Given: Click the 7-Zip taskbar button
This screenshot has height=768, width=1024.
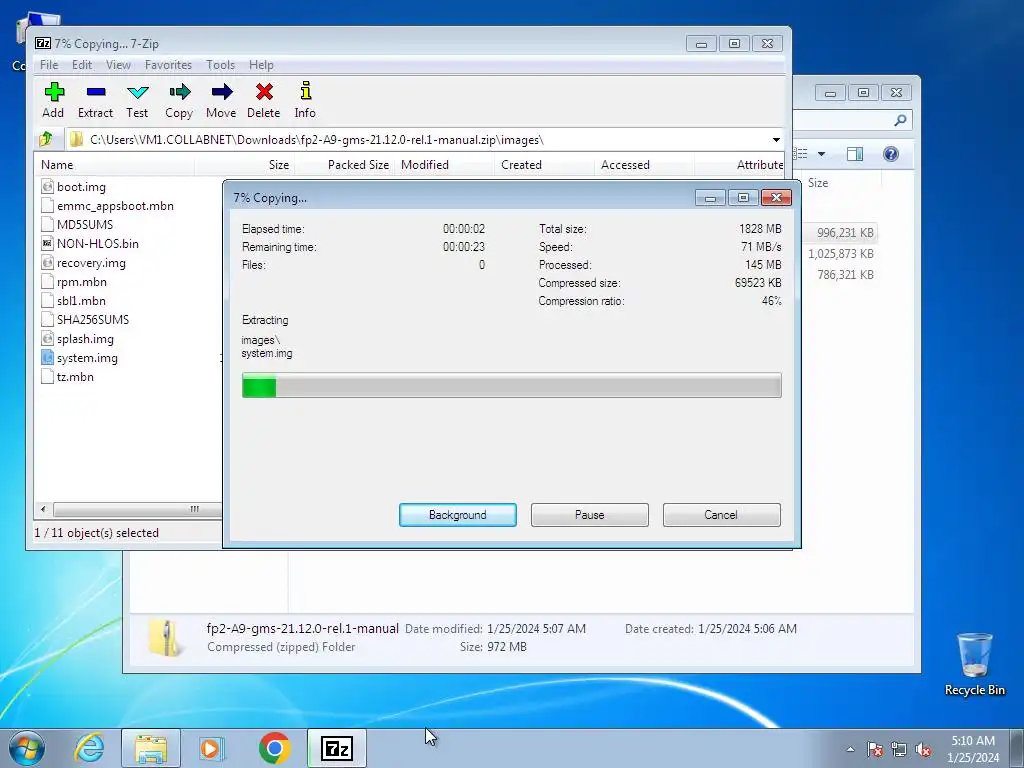Looking at the screenshot, I should point(336,748).
